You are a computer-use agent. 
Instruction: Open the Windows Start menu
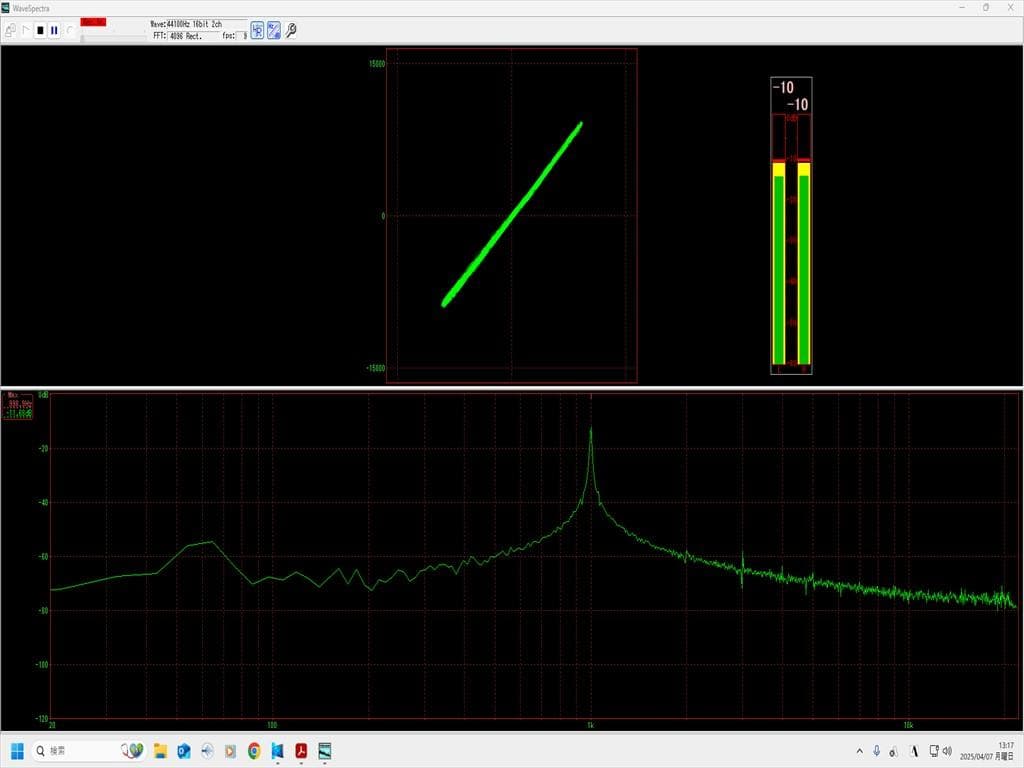pyautogui.click(x=17, y=750)
